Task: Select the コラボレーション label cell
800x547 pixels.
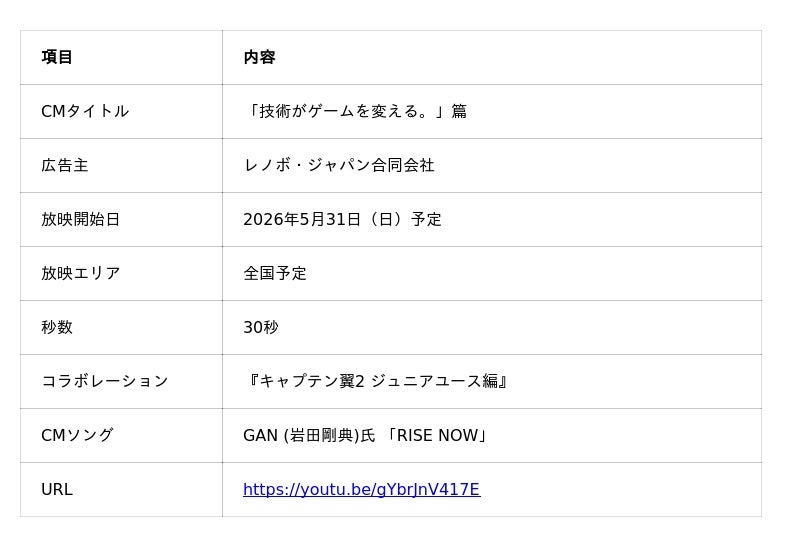Action: (121, 382)
